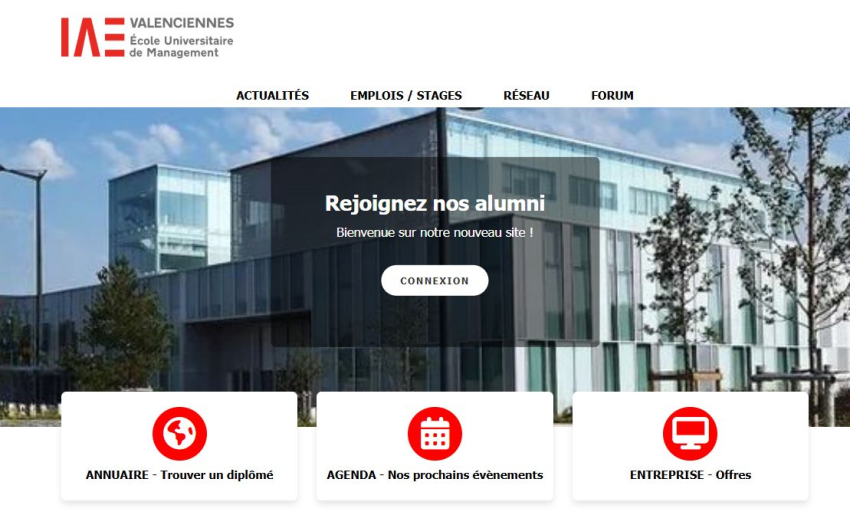Open AGENDA - Nos prochains évènements link
Screen dimensions: 850x525
tap(435, 475)
